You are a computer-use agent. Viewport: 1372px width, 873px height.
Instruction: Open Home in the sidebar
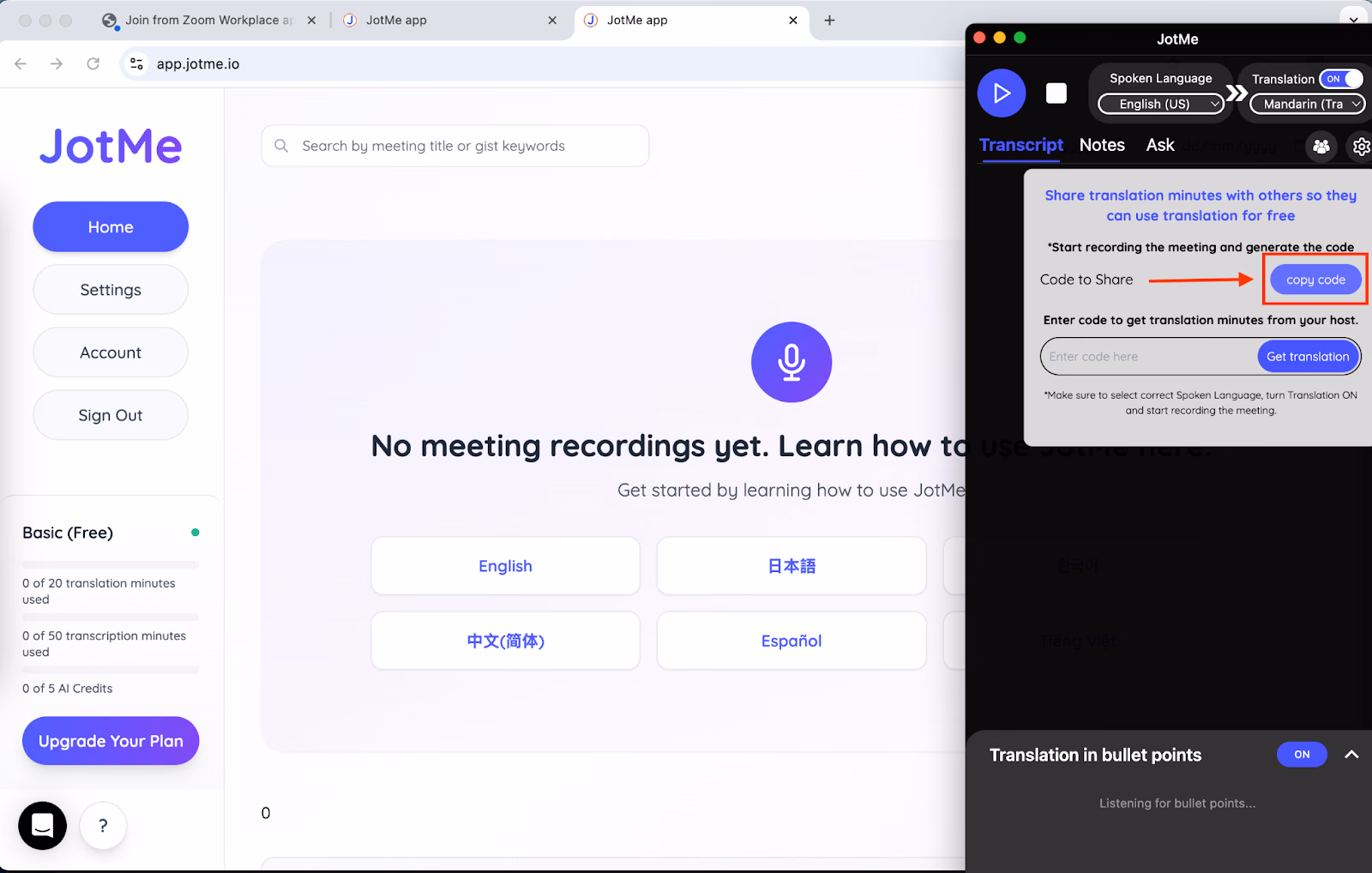111,227
